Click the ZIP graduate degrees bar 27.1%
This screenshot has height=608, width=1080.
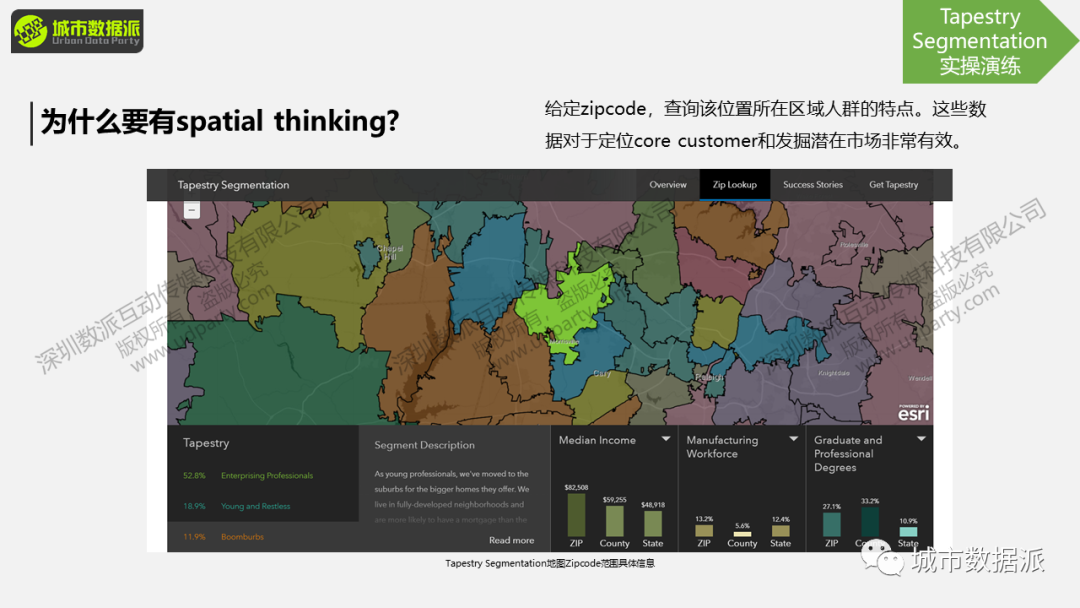click(831, 524)
